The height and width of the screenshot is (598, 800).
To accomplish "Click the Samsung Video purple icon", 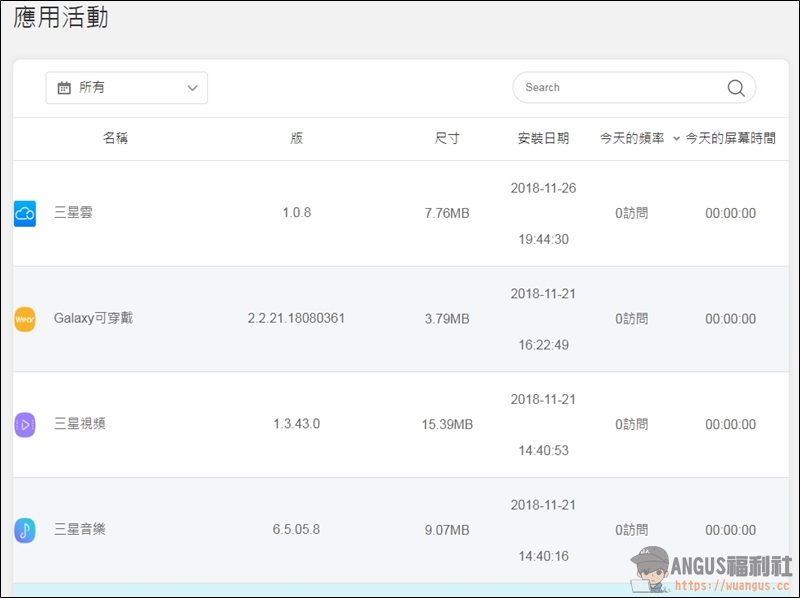I will (x=25, y=425).
